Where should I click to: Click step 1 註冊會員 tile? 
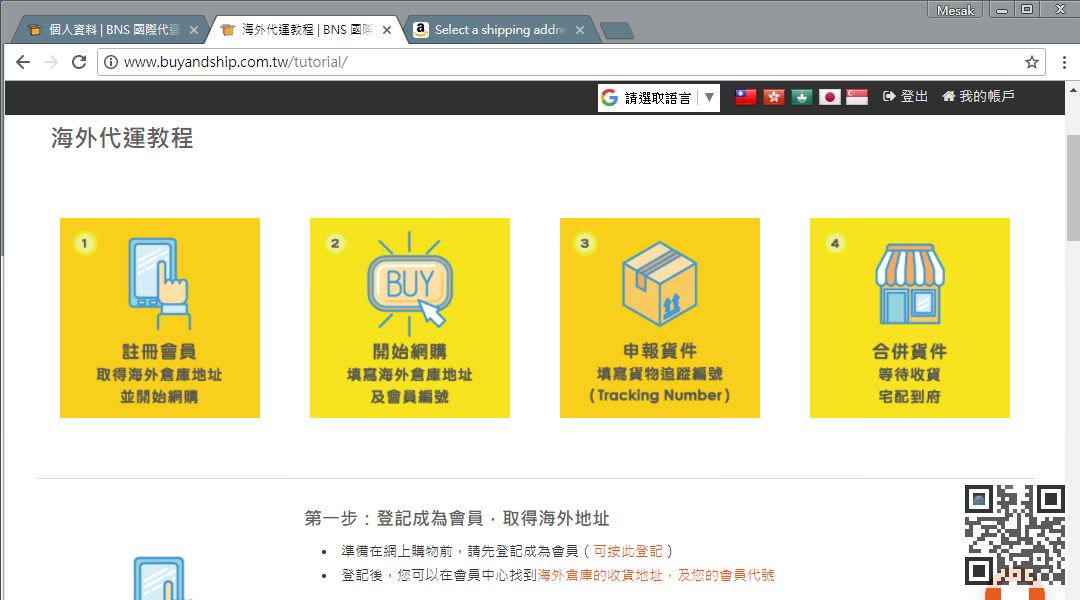tap(160, 318)
